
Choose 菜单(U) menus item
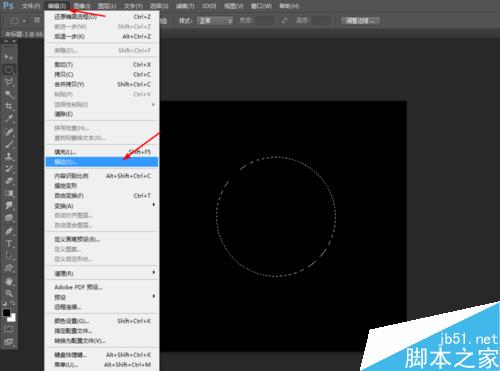(102, 365)
